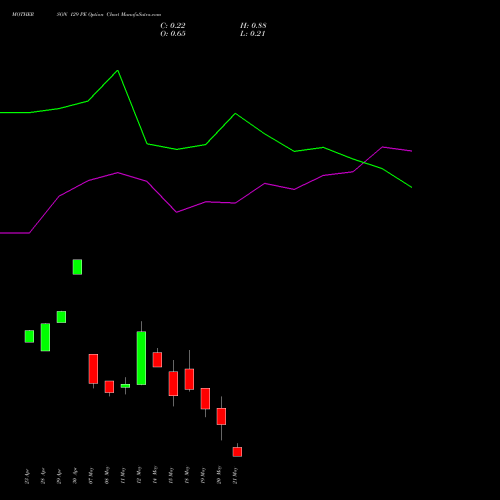This screenshot has height=500, width=500.
Task: Click the open value 'O: 0.65'
Action: coord(173,34)
